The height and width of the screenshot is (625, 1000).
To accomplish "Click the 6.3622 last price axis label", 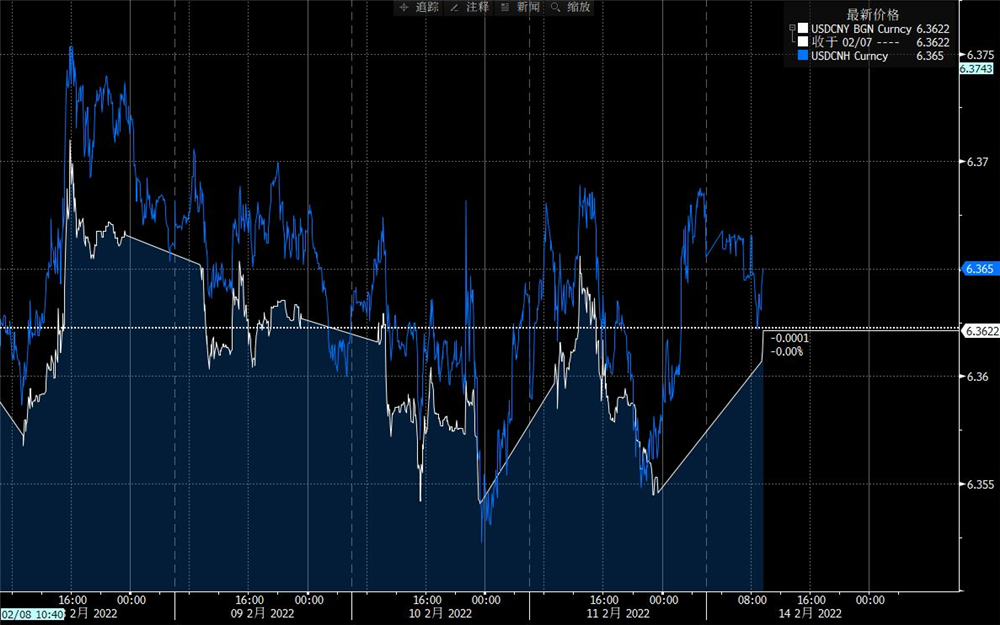I will point(980,329).
